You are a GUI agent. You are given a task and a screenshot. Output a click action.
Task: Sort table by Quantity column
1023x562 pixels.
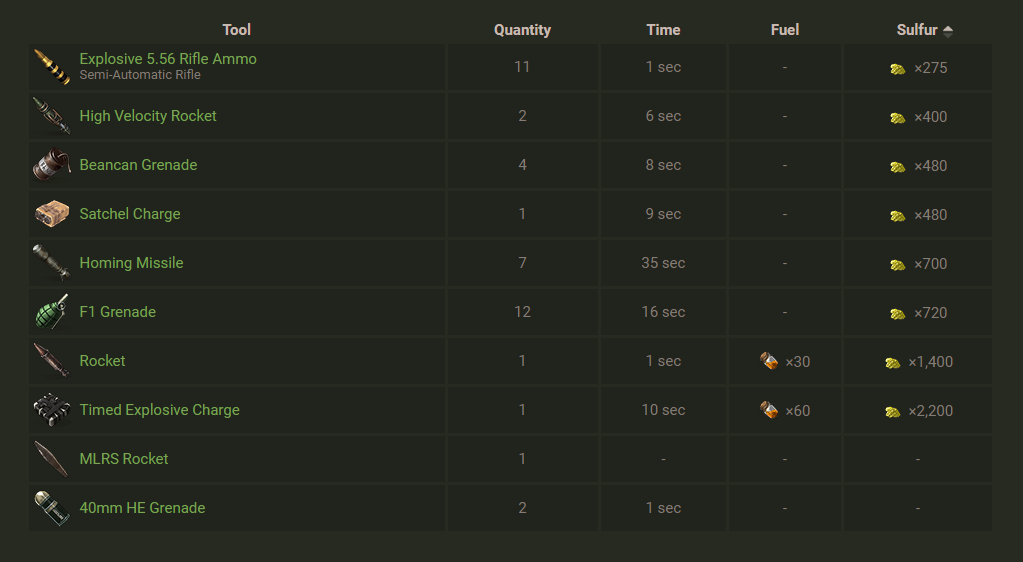point(522,30)
